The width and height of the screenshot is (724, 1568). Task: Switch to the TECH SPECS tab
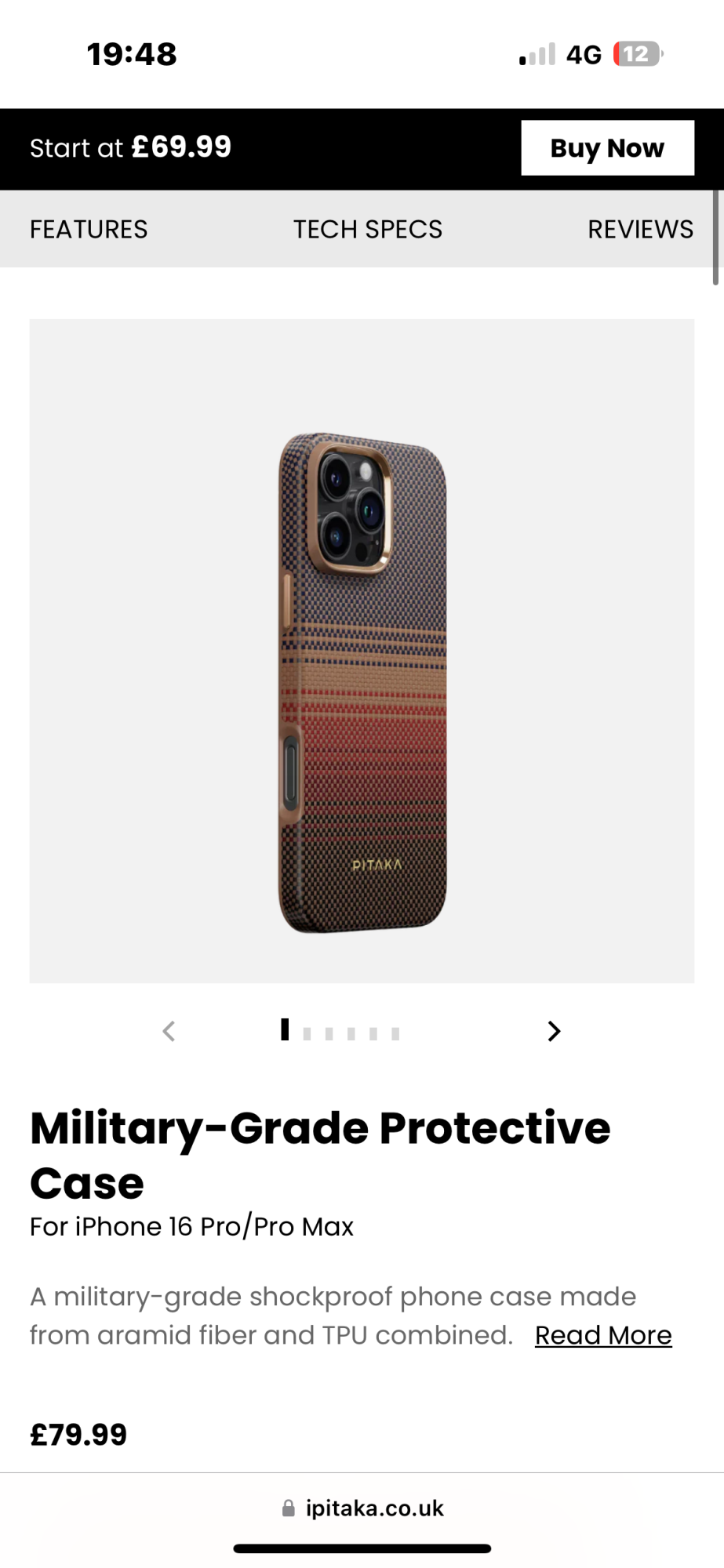coord(368,229)
